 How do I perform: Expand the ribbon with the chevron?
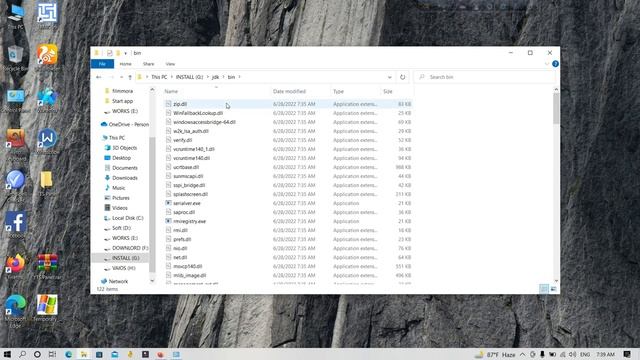547,64
